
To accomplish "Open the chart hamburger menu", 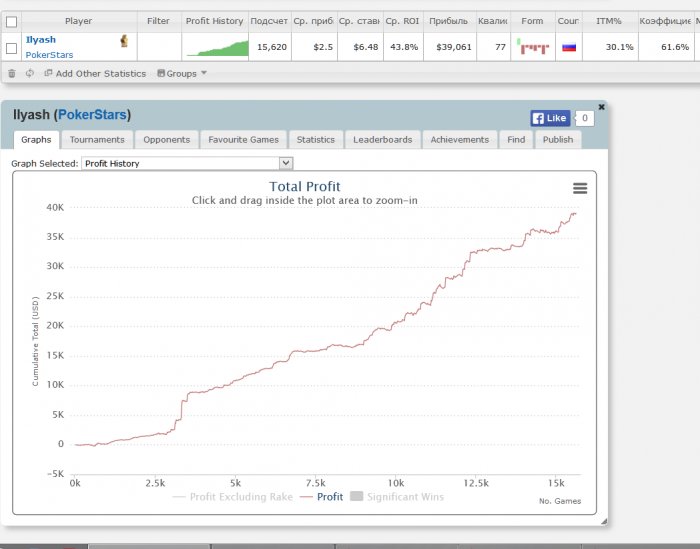I will (580, 188).
